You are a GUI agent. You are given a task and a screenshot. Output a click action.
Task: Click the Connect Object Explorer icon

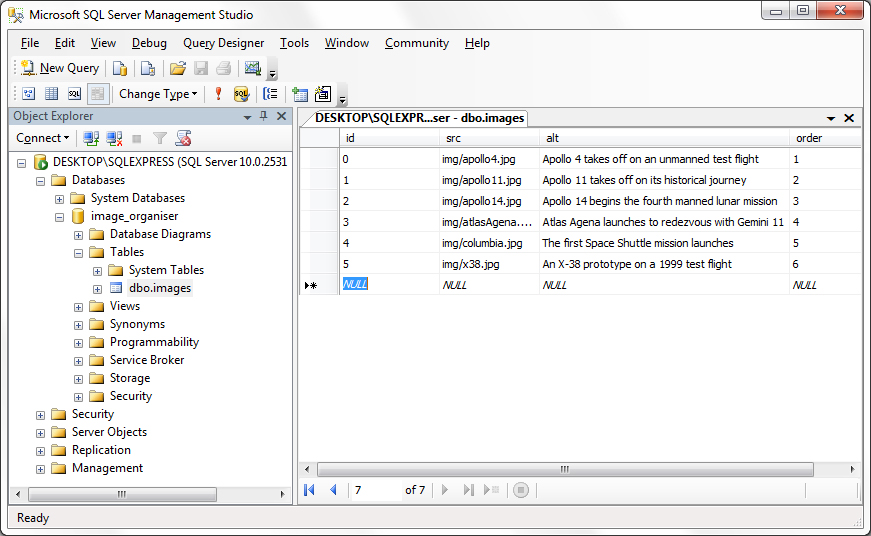click(x=91, y=138)
